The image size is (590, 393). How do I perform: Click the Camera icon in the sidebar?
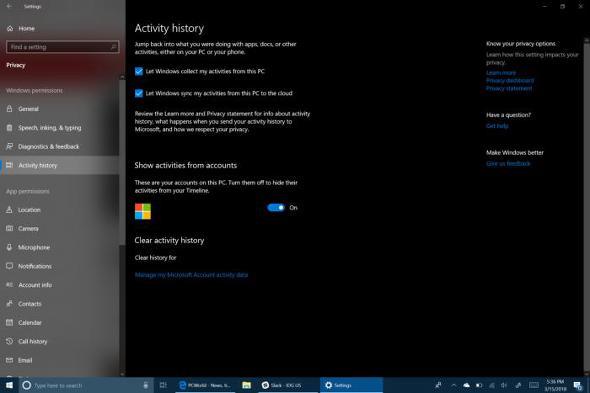(9, 228)
